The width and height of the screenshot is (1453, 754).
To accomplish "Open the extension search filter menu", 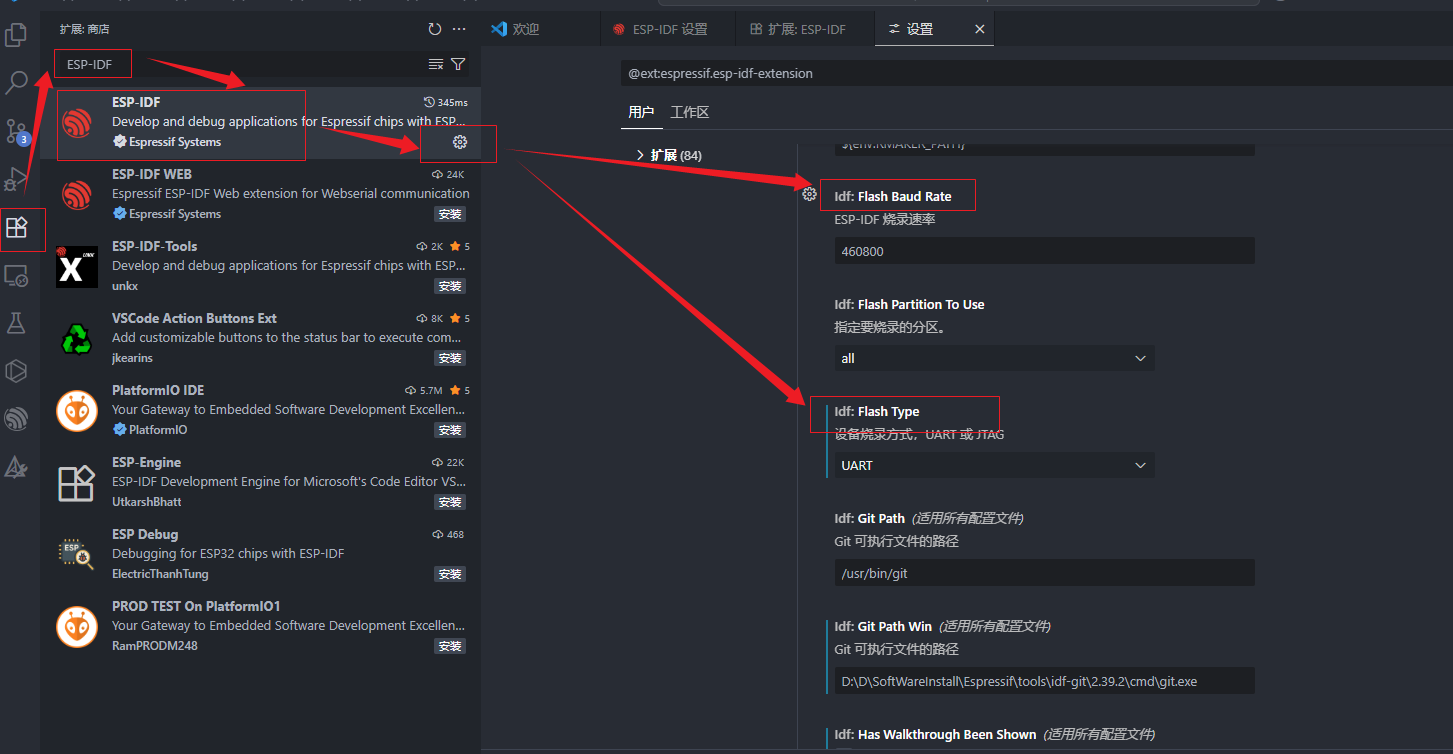I will click(458, 64).
